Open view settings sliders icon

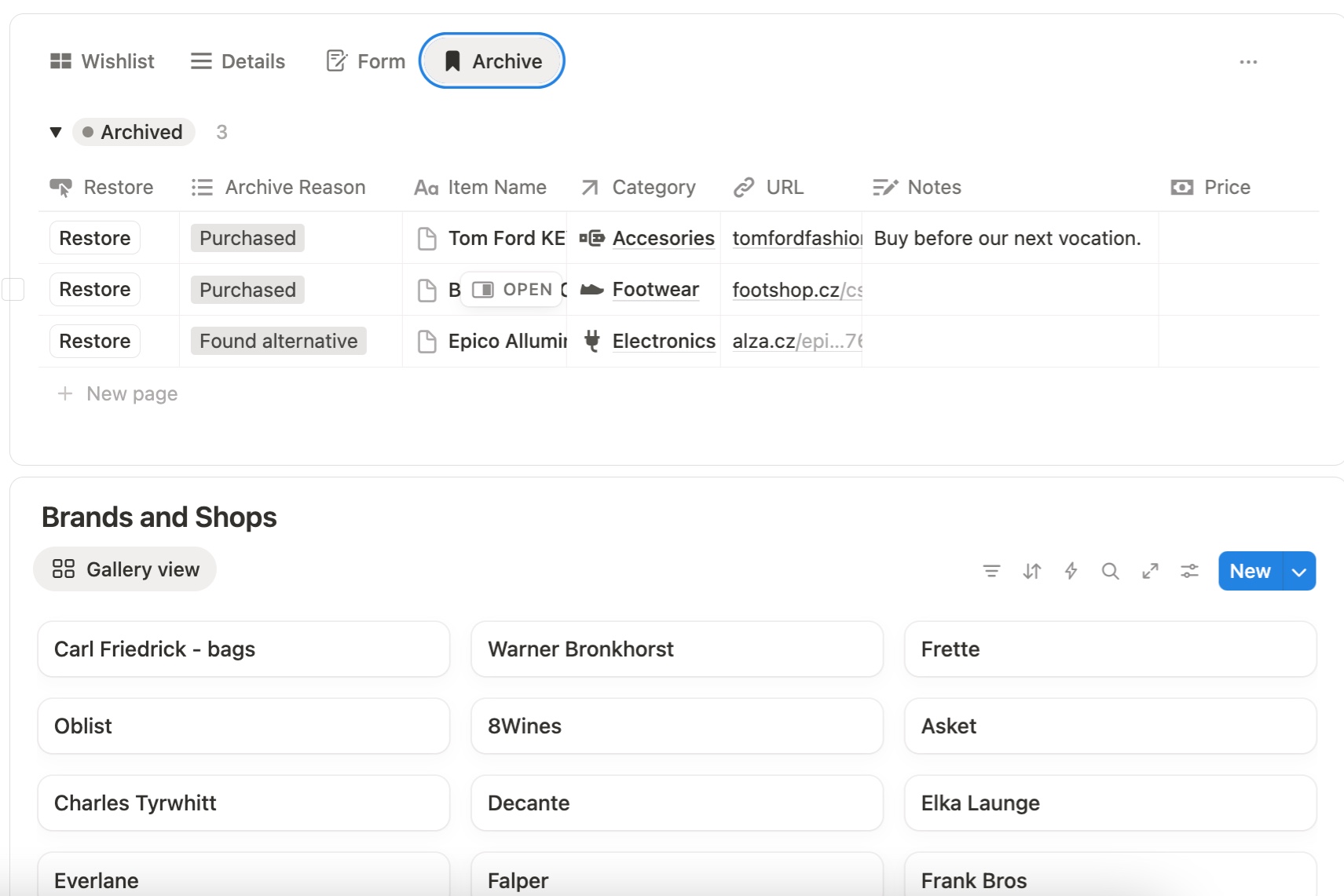(1189, 571)
